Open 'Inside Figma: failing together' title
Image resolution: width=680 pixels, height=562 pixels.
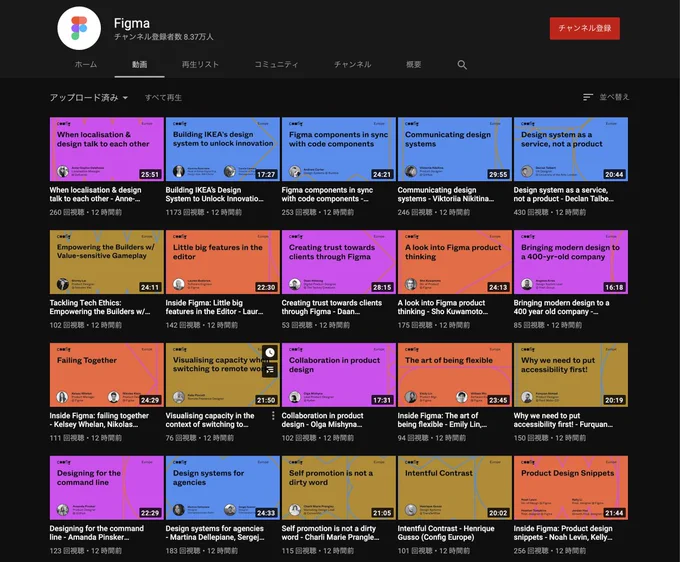point(99,420)
